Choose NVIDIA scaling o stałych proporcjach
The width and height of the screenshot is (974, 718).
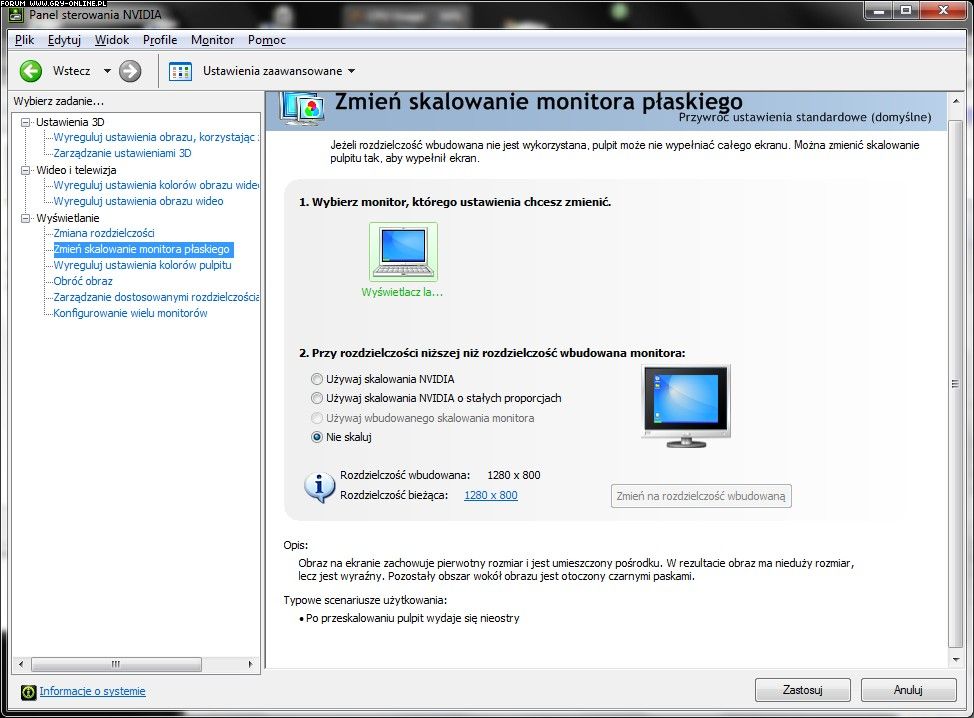pyautogui.click(x=317, y=398)
